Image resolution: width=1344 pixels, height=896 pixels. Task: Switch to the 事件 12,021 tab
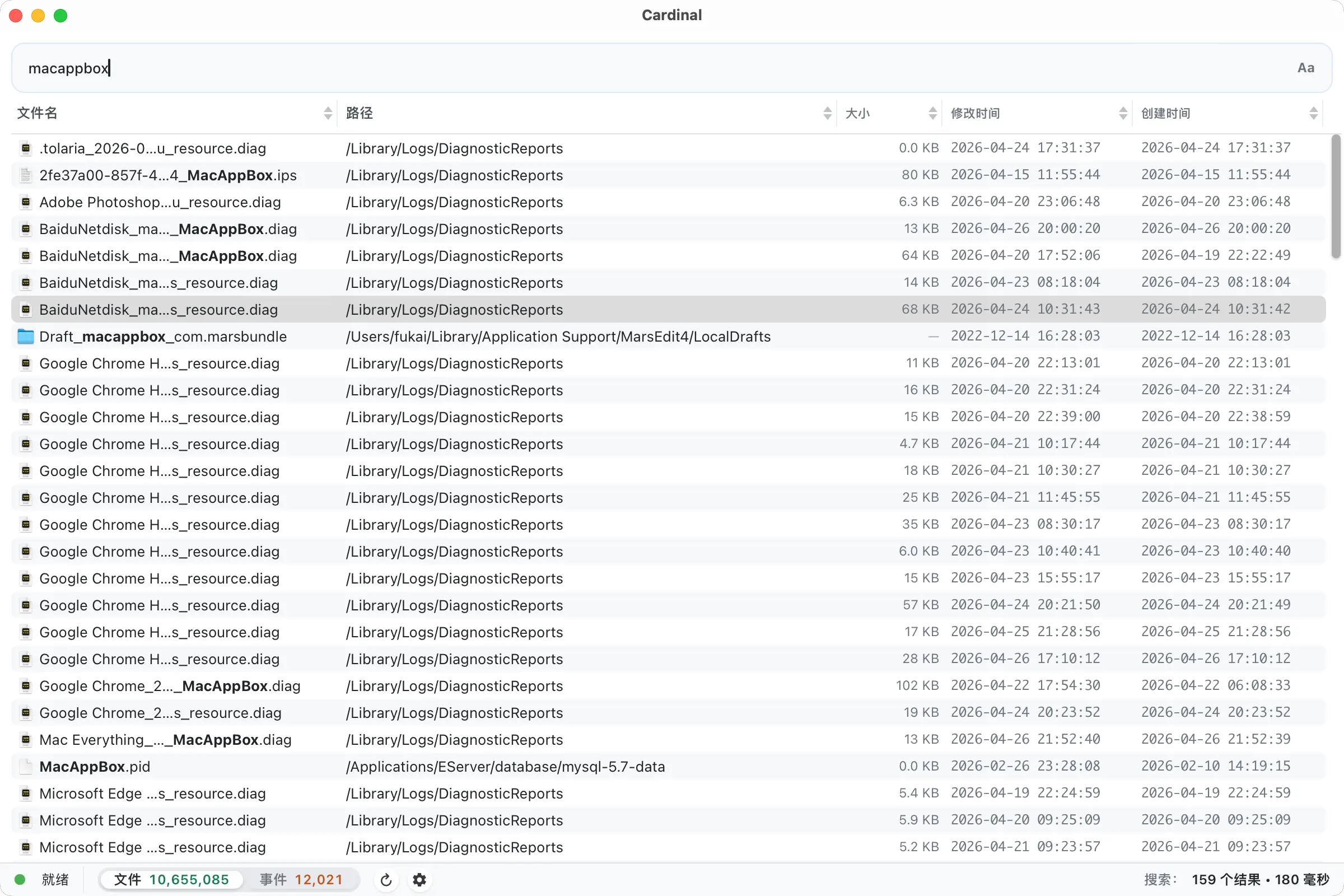click(x=301, y=880)
